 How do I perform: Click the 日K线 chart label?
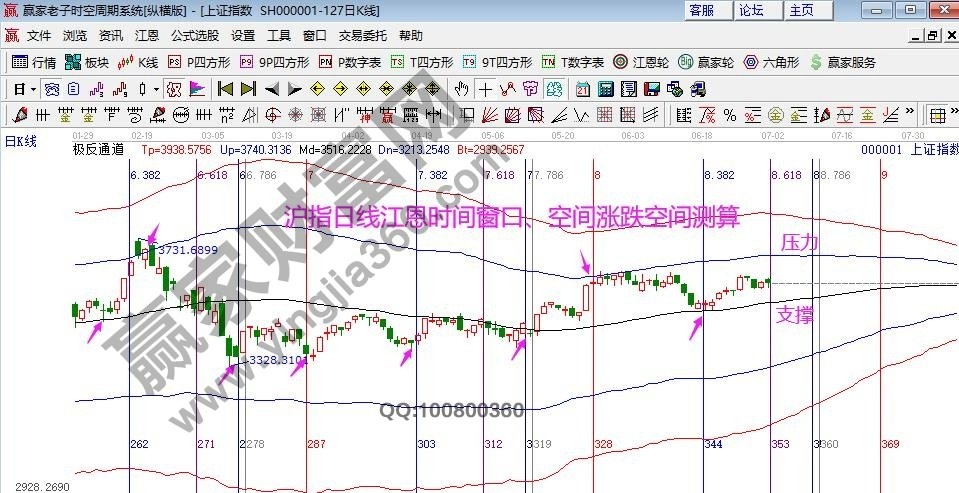click(x=22, y=141)
